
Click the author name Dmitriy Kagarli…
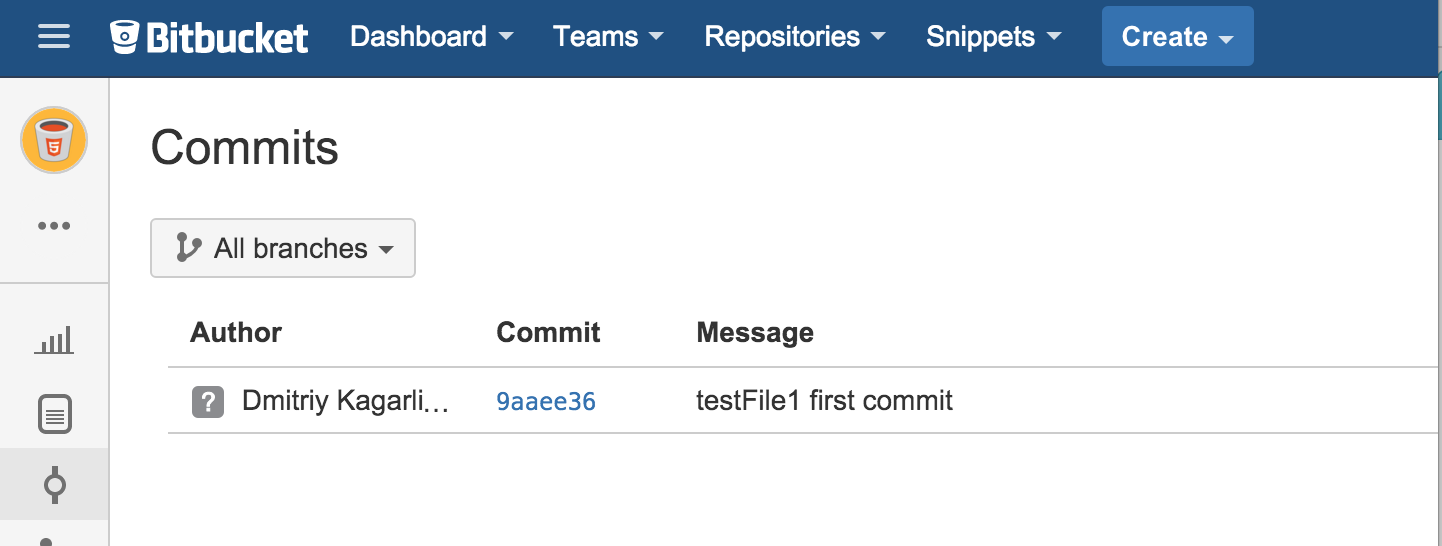click(x=346, y=402)
